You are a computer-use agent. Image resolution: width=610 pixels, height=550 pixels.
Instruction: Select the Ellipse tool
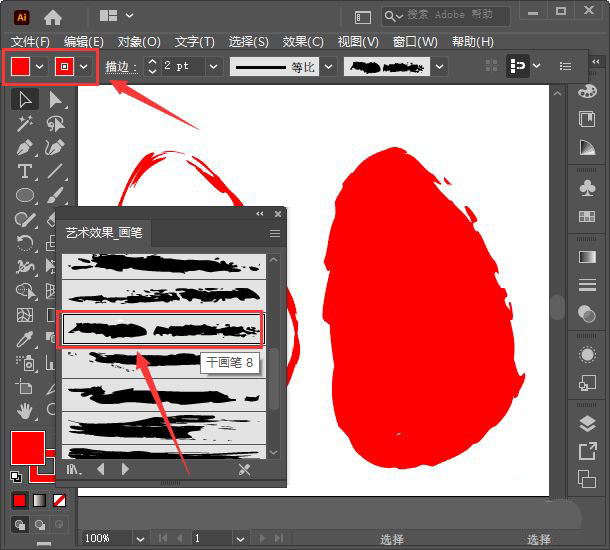[x=25, y=195]
